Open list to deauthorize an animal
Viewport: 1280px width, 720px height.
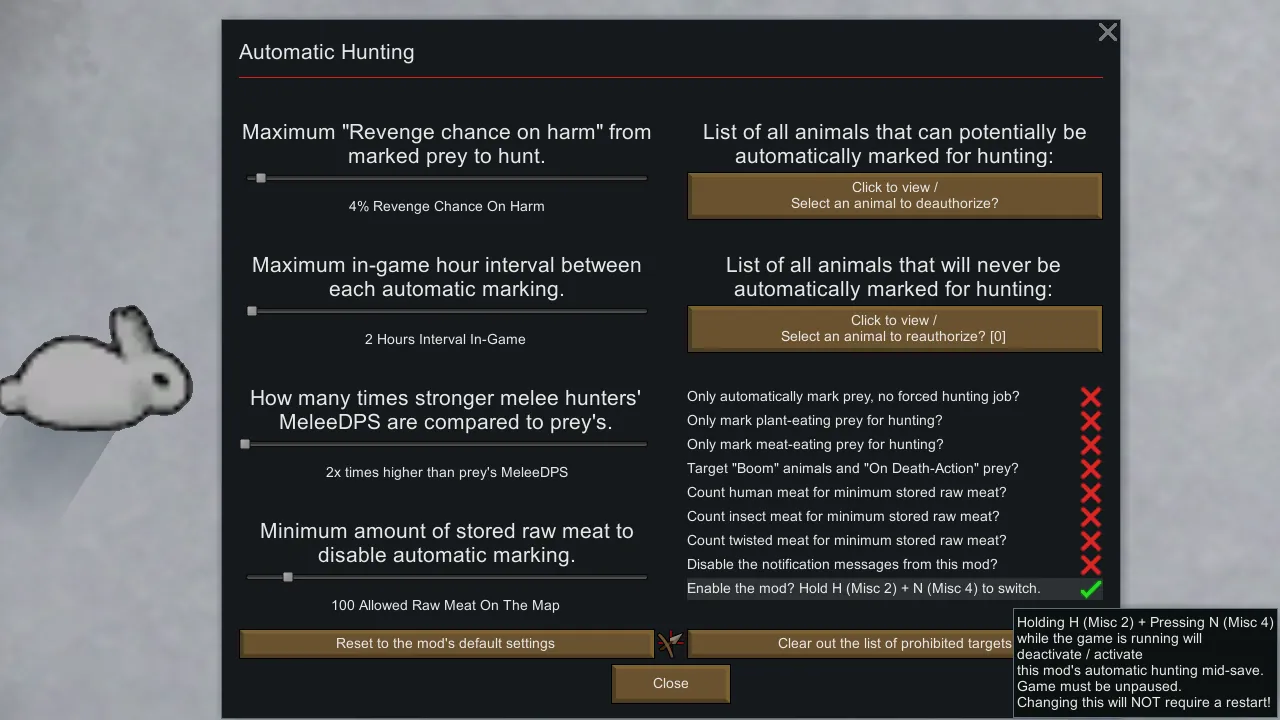pyautogui.click(x=894, y=195)
